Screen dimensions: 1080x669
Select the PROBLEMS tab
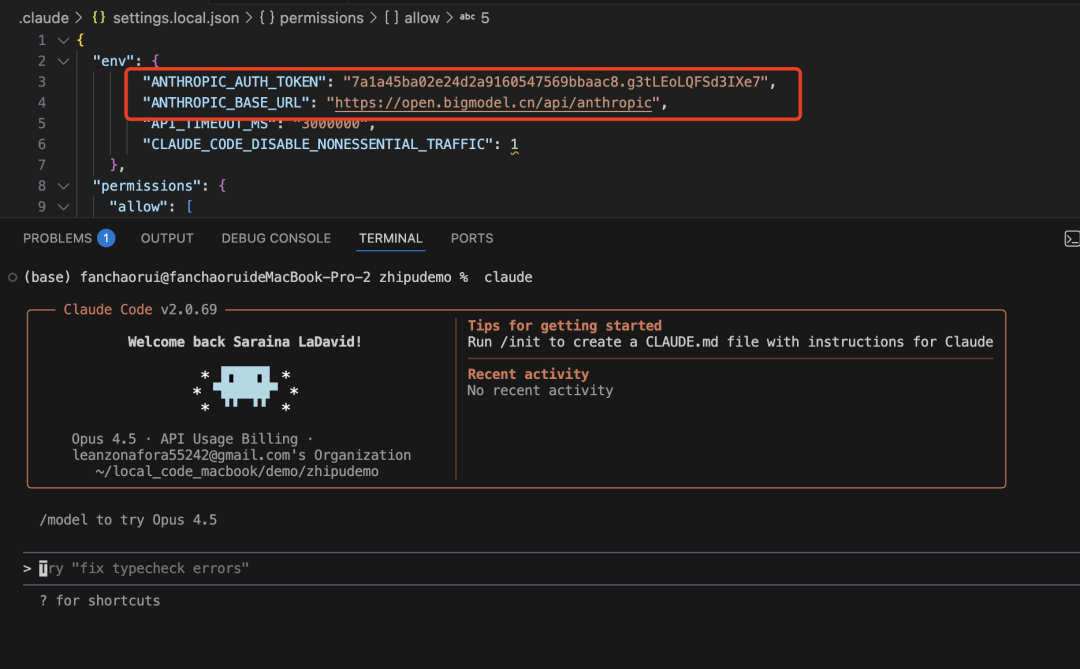click(x=57, y=238)
